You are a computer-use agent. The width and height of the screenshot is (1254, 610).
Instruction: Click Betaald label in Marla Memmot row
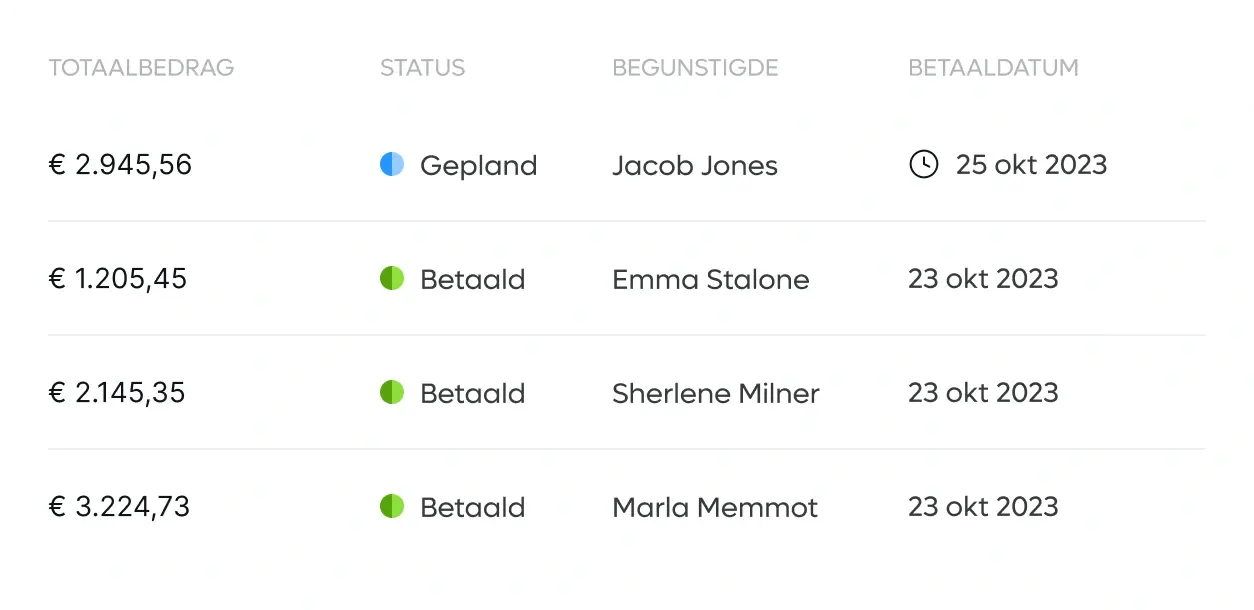[x=473, y=507]
